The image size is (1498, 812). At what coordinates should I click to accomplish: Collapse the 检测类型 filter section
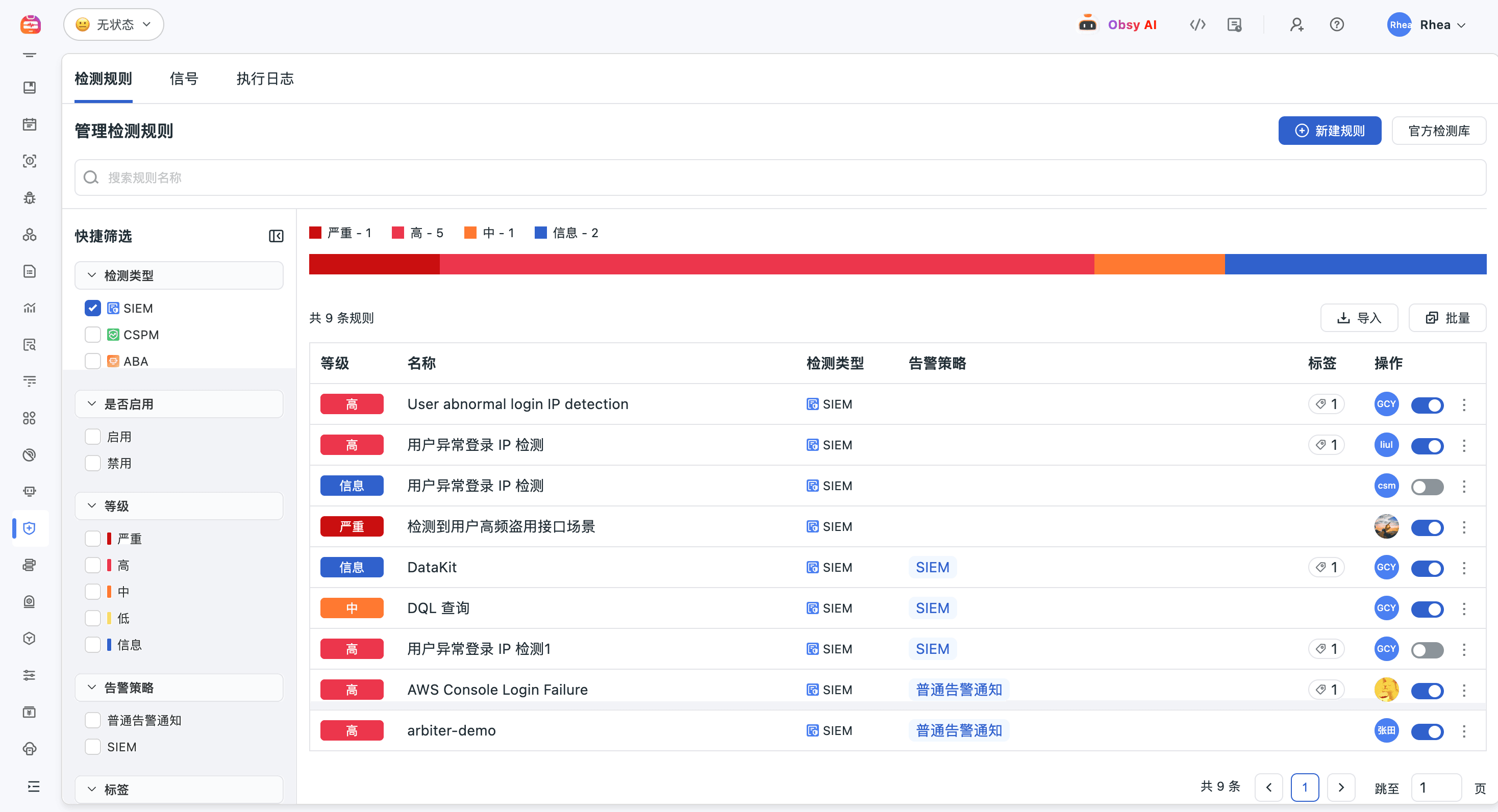(179, 275)
